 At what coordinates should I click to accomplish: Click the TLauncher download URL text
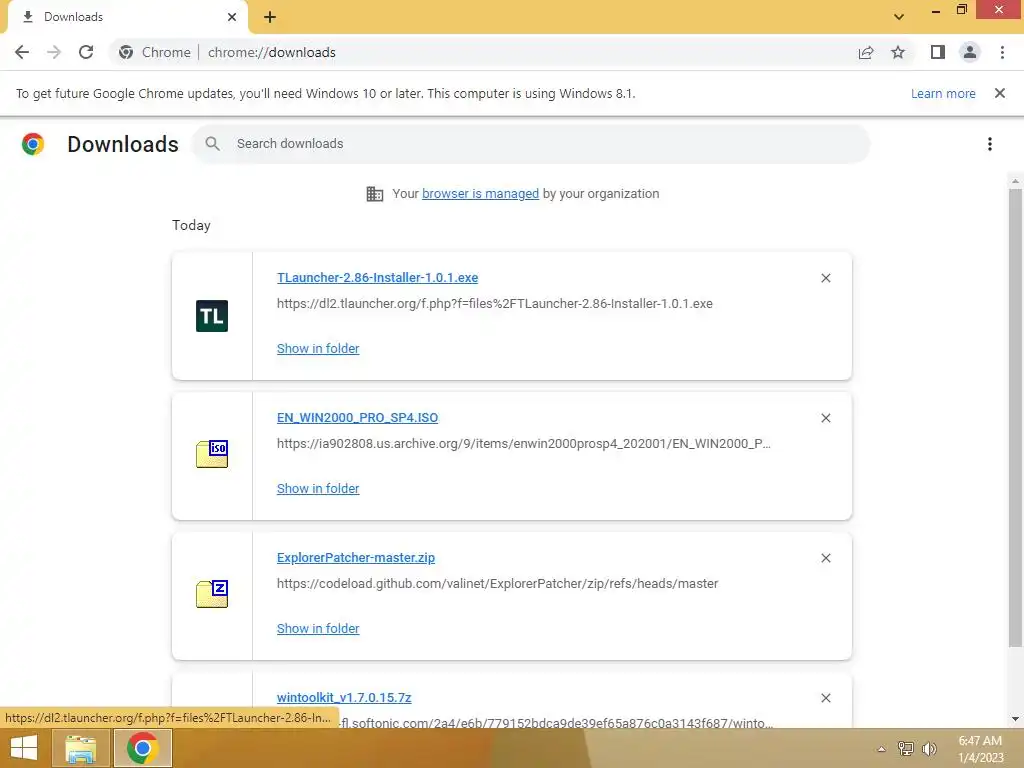tap(494, 304)
